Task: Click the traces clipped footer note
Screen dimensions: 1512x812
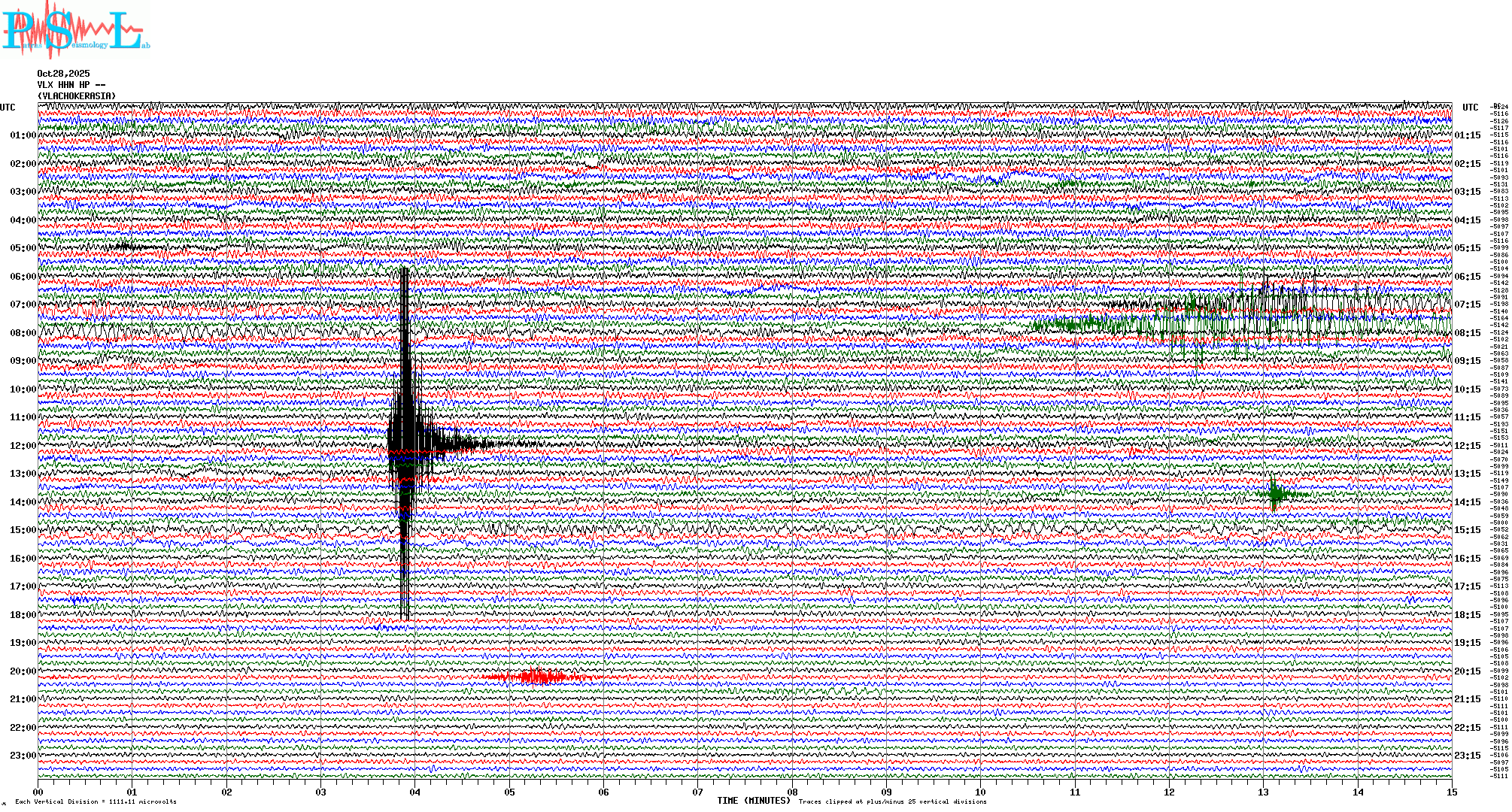Action: (892, 801)
